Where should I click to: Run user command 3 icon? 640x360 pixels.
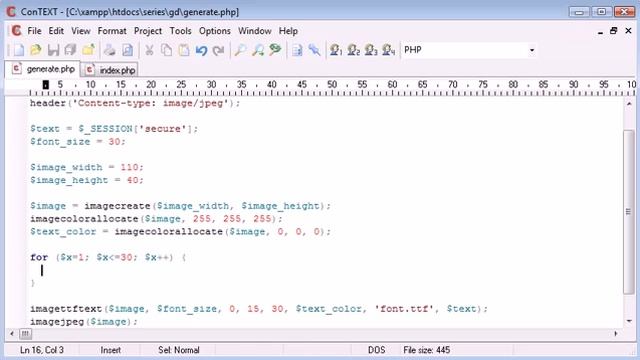pos(371,50)
